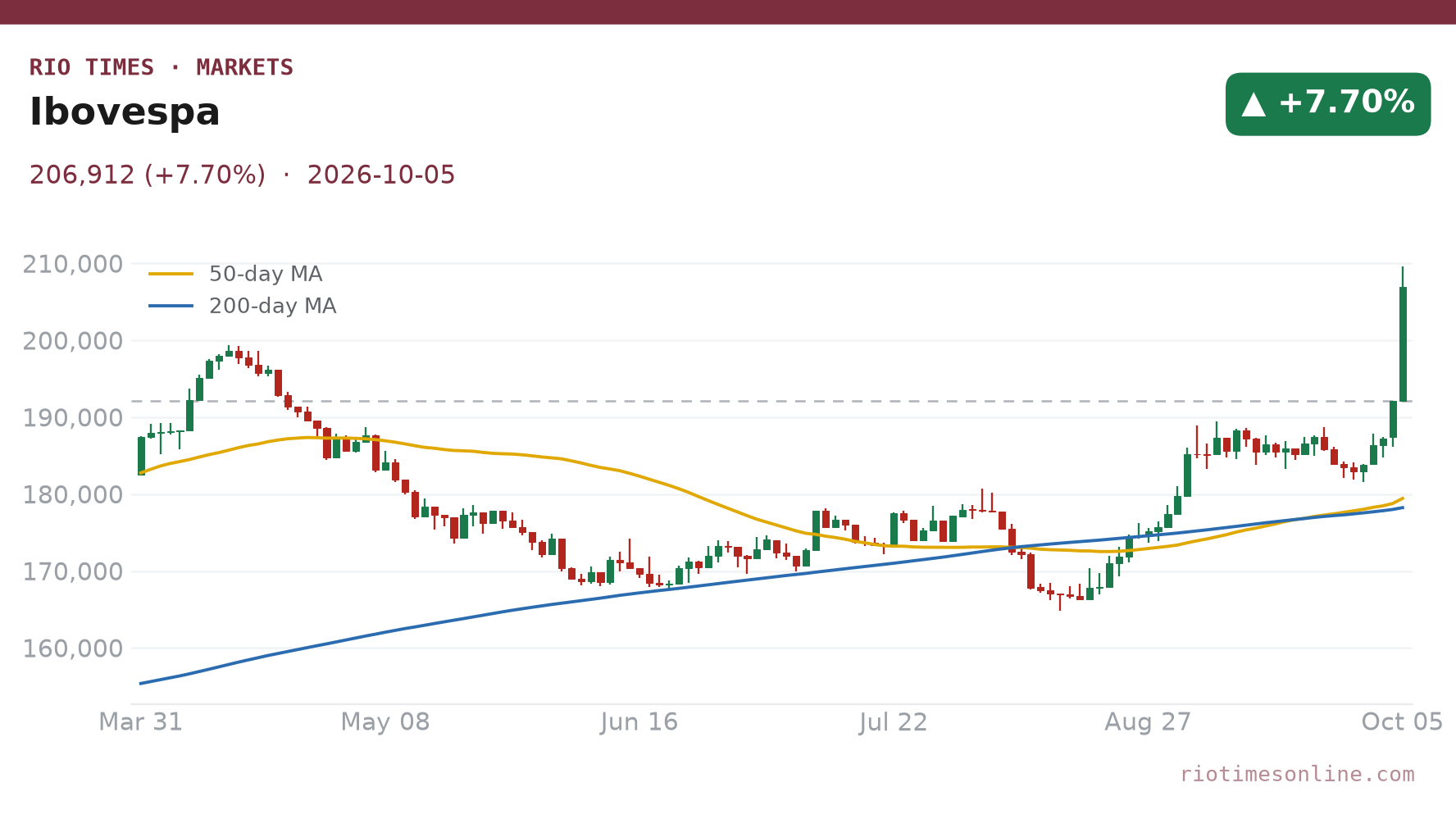Click the blue 200-day MA legend line
The width and height of the screenshot is (1456, 819).
pos(171,306)
